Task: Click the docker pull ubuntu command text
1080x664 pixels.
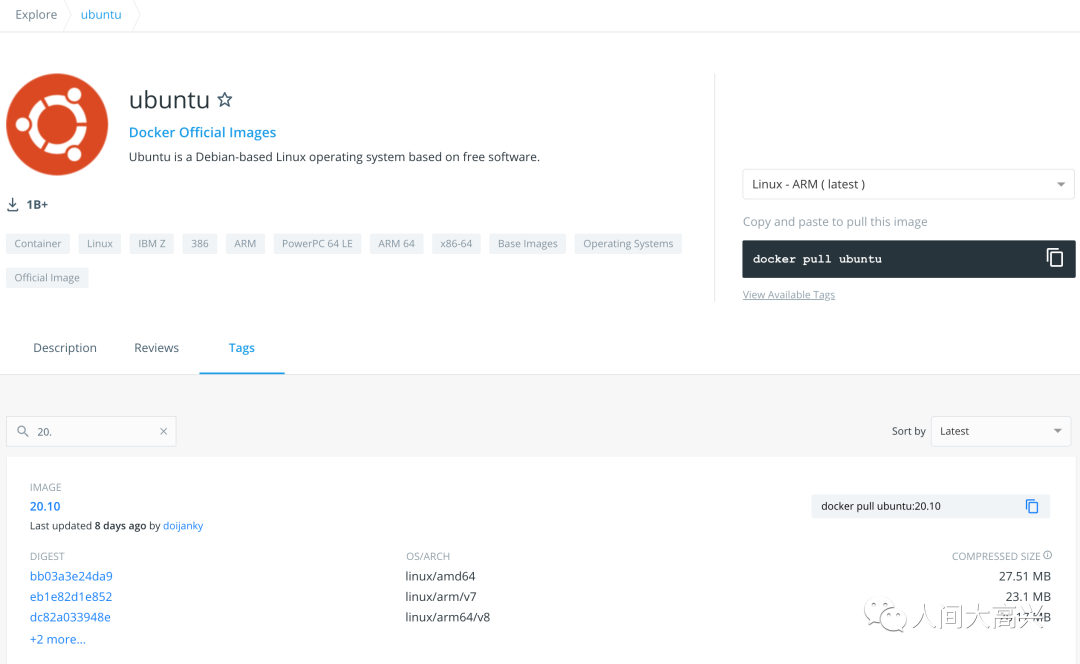Action: [x=817, y=259]
